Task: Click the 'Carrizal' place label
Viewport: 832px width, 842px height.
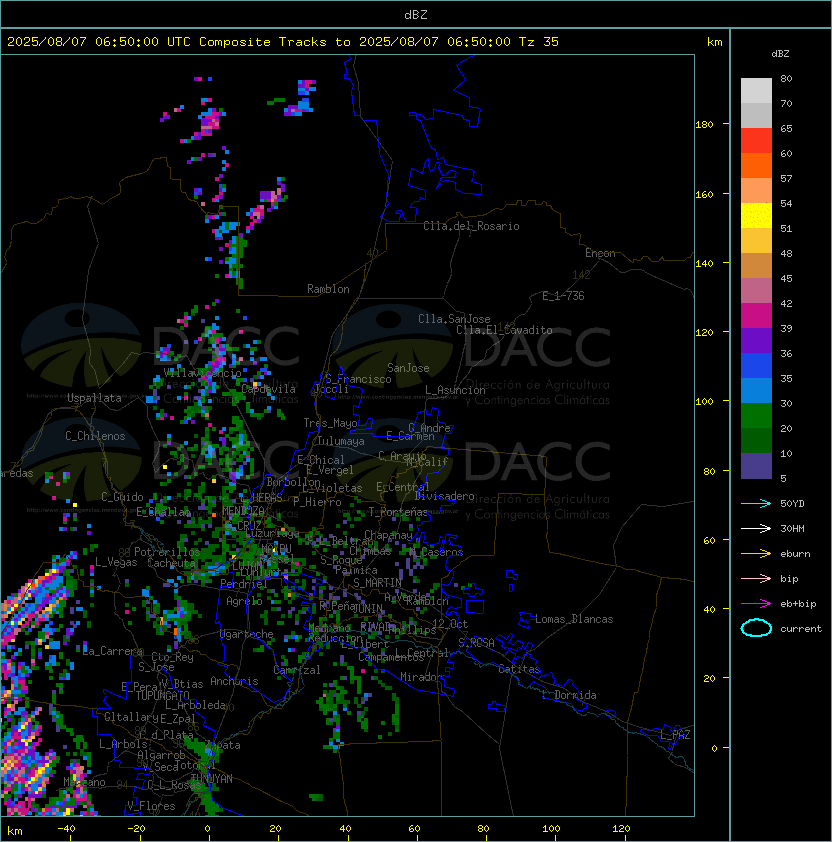Action: pos(296,670)
